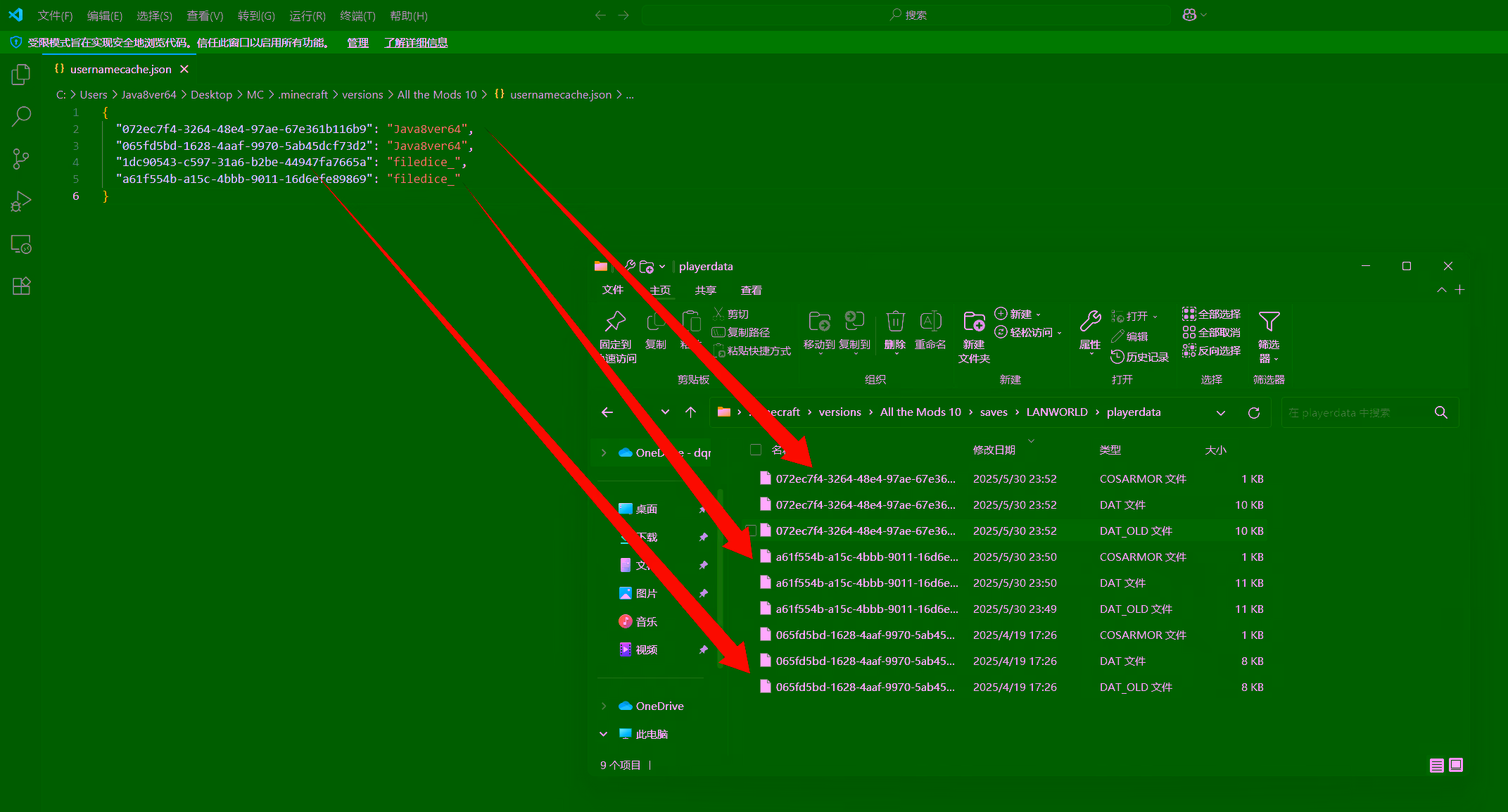Open the VS Code Explorer sidebar icon
Image resolution: width=1508 pixels, height=812 pixels.
tap(21, 75)
